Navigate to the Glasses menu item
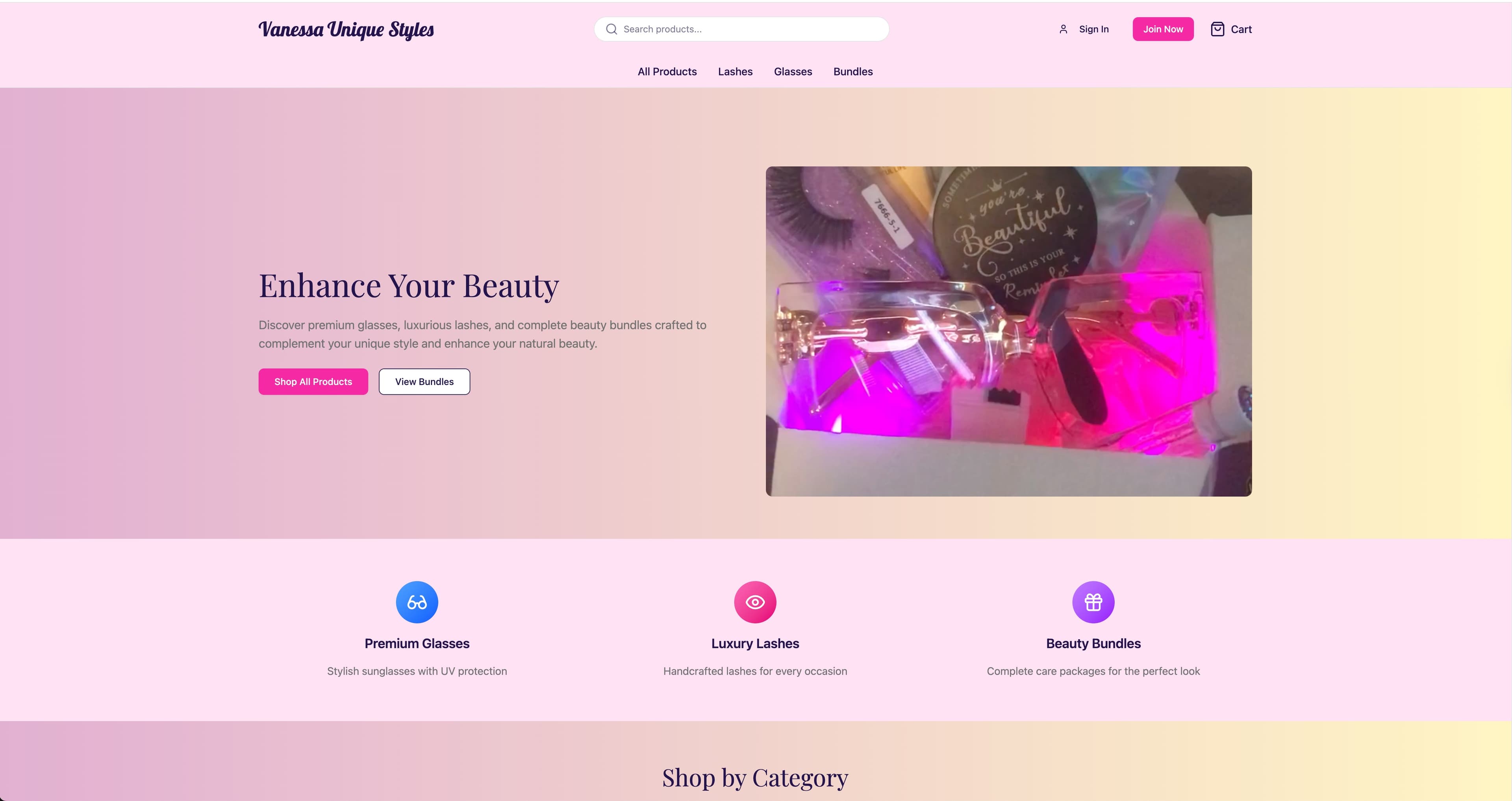The width and height of the screenshot is (1512, 801). [x=792, y=72]
